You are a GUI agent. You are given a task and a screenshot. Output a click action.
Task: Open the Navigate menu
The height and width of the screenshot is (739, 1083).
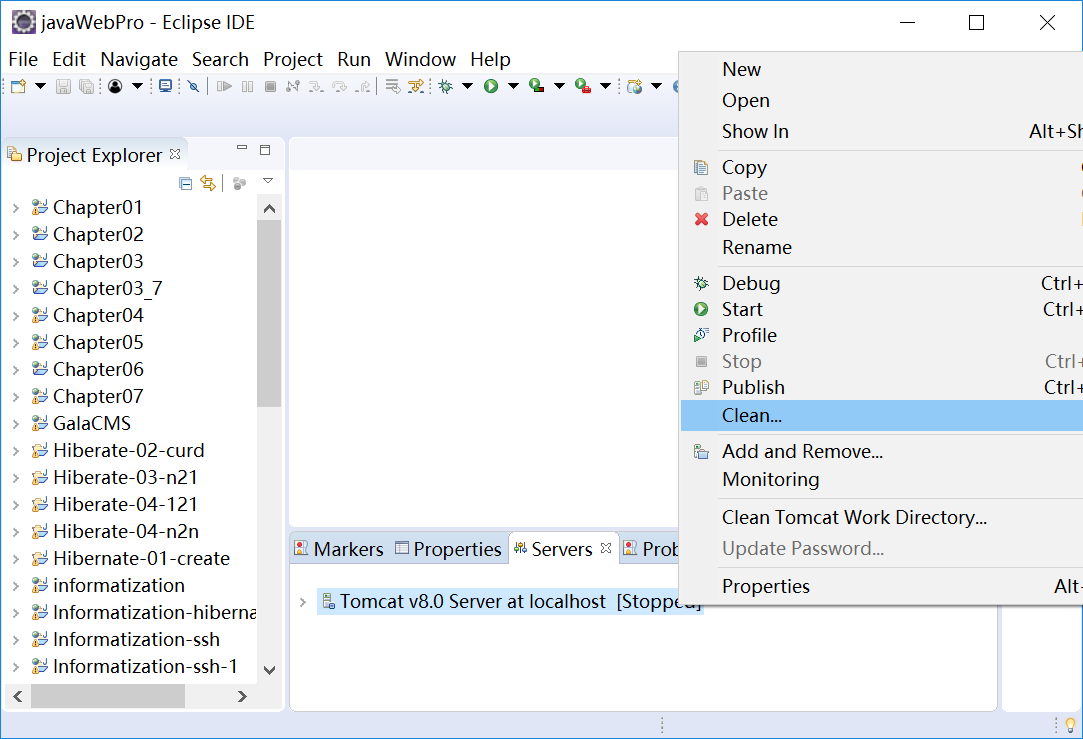[x=139, y=59]
